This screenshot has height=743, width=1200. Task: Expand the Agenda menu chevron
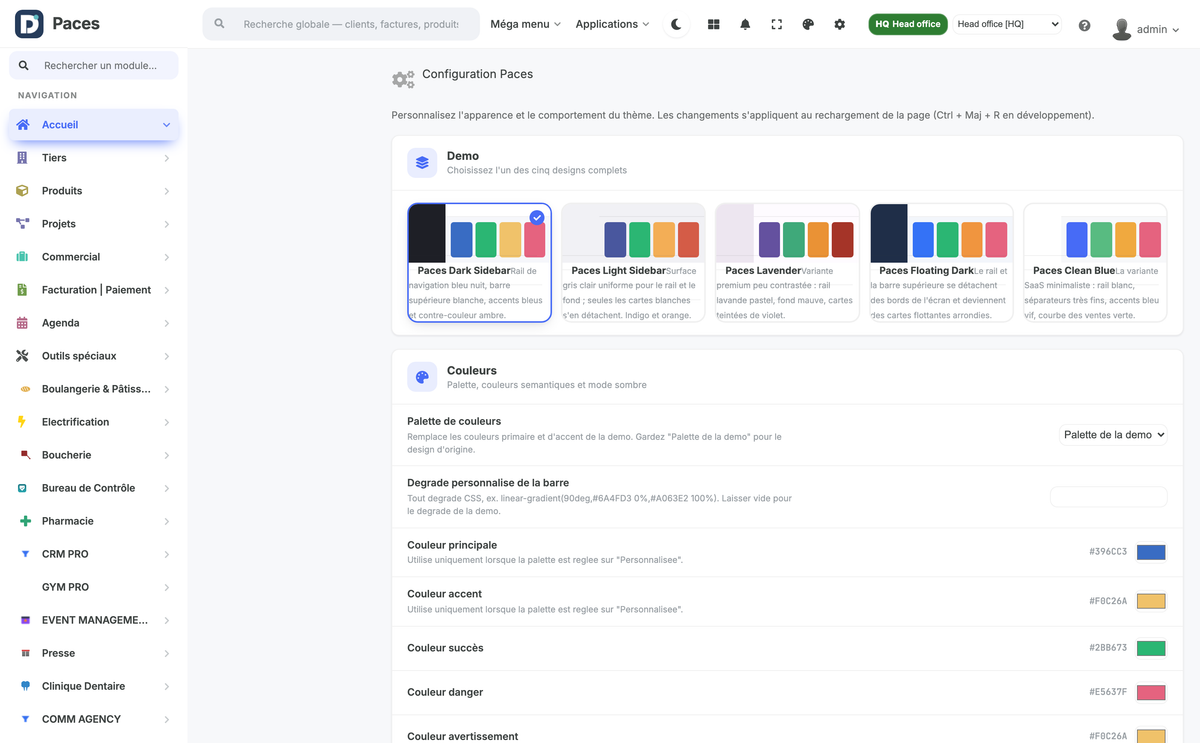[166, 323]
